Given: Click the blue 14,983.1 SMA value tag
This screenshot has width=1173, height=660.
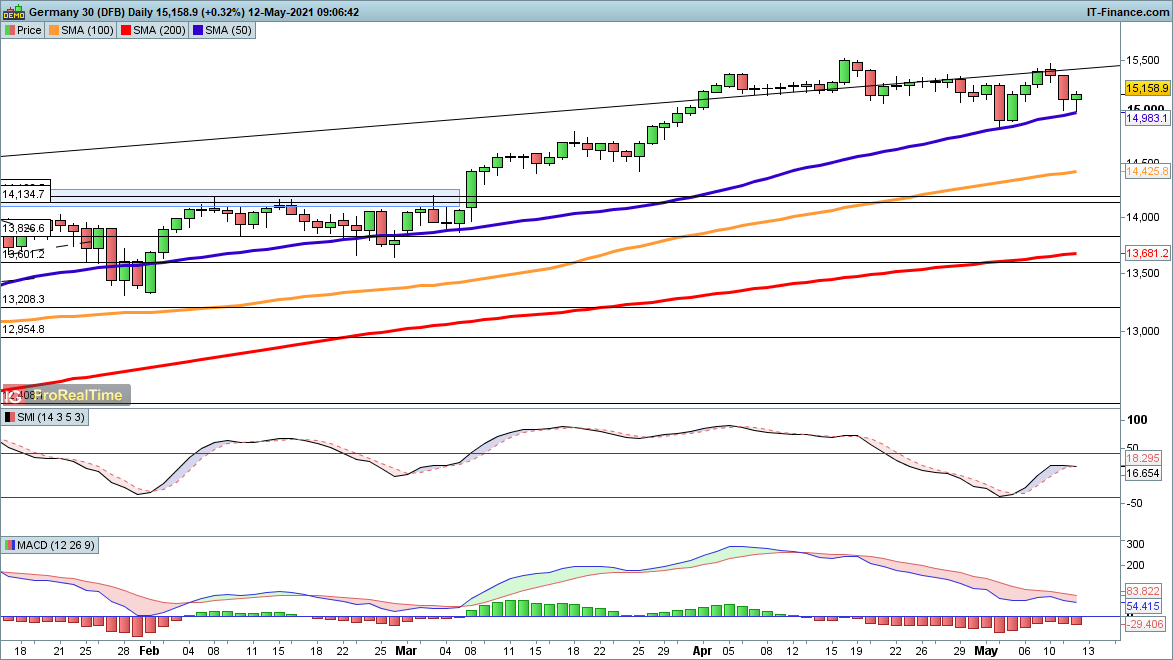Looking at the screenshot, I should pos(1146,118).
